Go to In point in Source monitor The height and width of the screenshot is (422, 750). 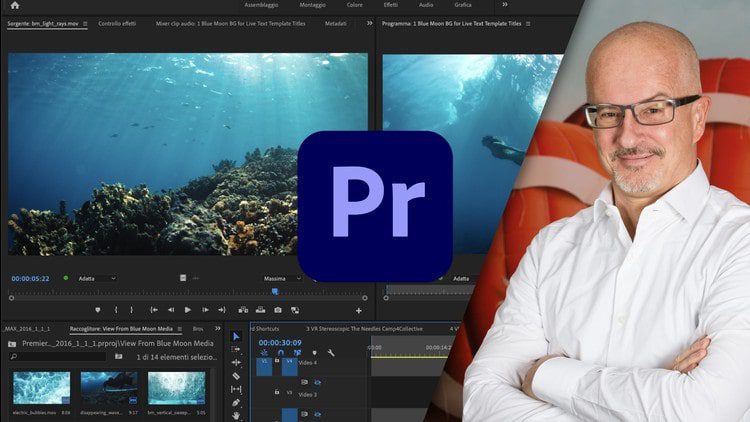coord(154,310)
